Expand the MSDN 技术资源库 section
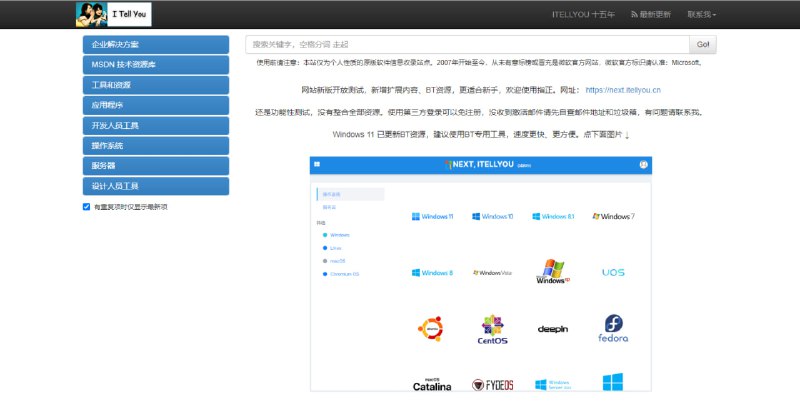 155,64
